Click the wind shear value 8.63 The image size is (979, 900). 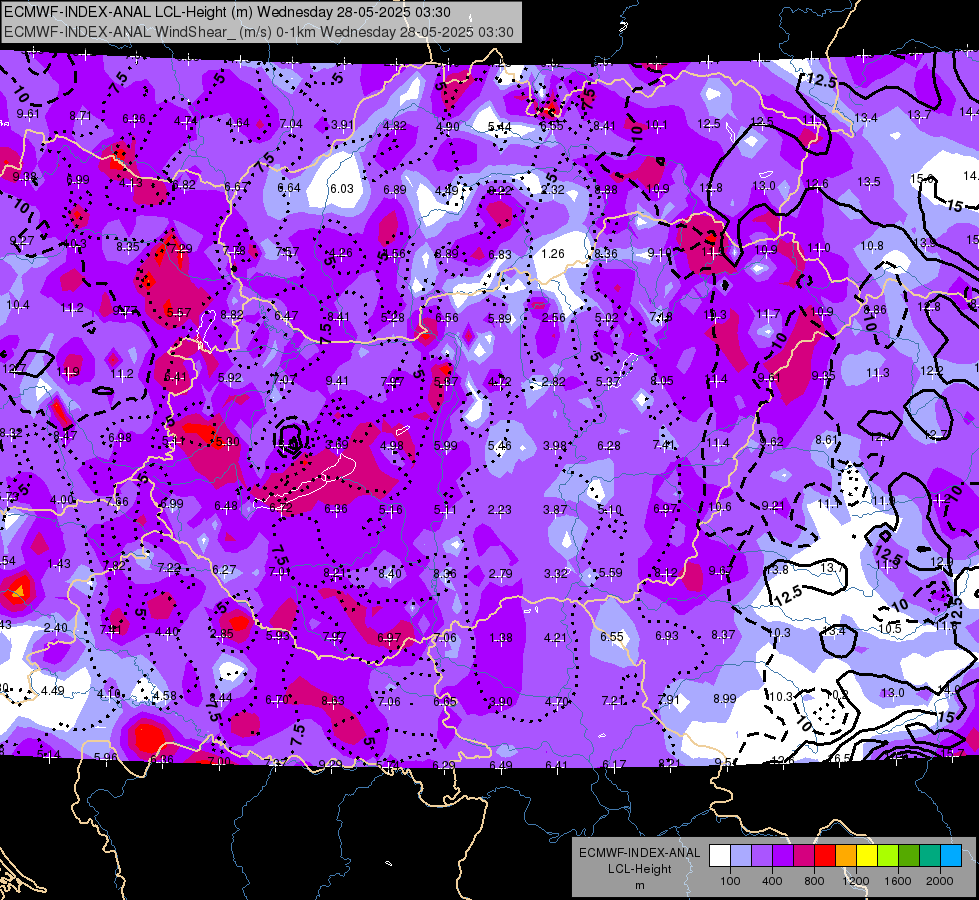point(333,701)
